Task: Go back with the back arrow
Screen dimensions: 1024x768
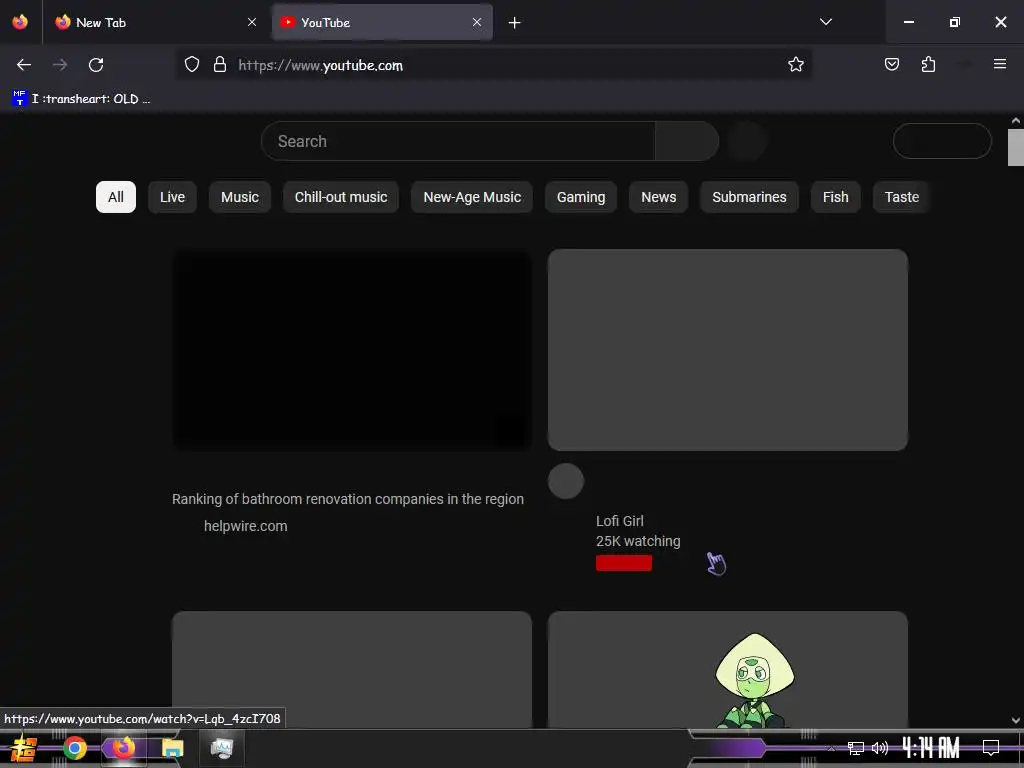Action: (24, 65)
